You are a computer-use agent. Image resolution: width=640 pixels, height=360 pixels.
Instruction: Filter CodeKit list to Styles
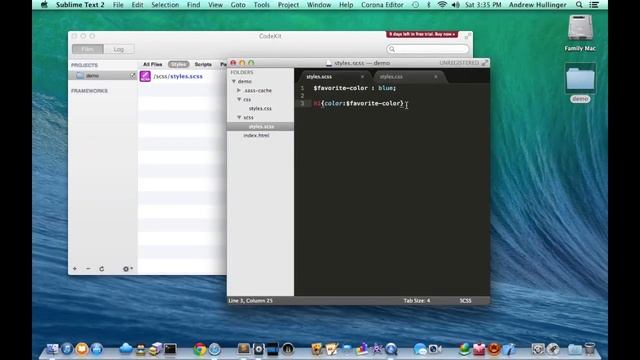(x=178, y=64)
